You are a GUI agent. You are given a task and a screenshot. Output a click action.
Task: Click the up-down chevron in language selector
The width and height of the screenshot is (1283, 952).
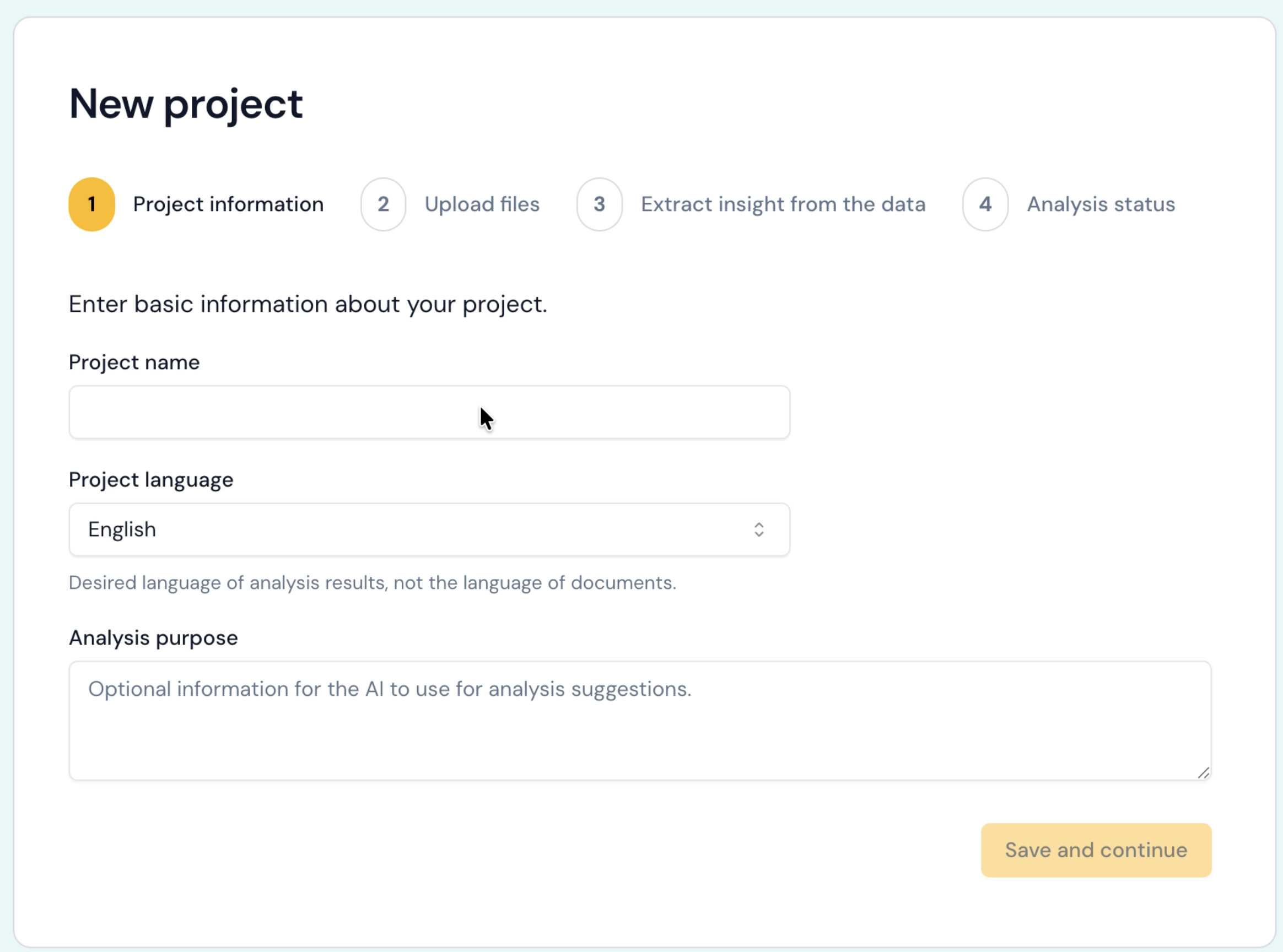(760, 529)
